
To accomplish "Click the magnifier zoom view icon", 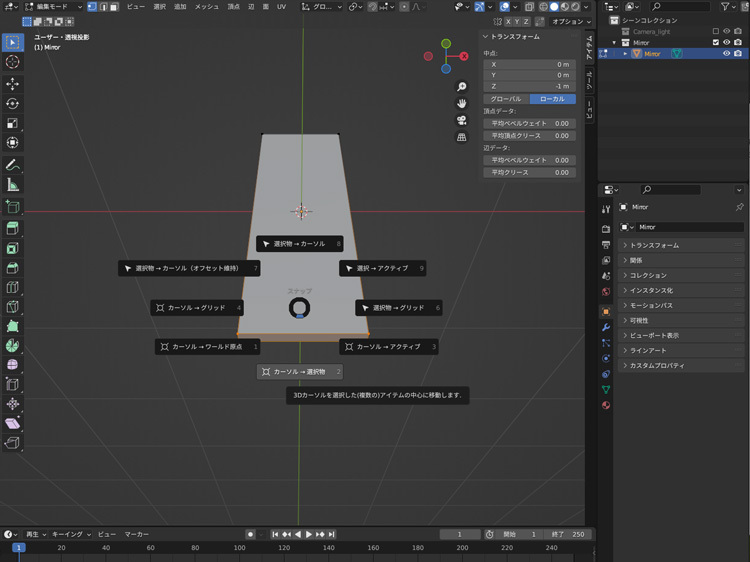I will coord(462,86).
